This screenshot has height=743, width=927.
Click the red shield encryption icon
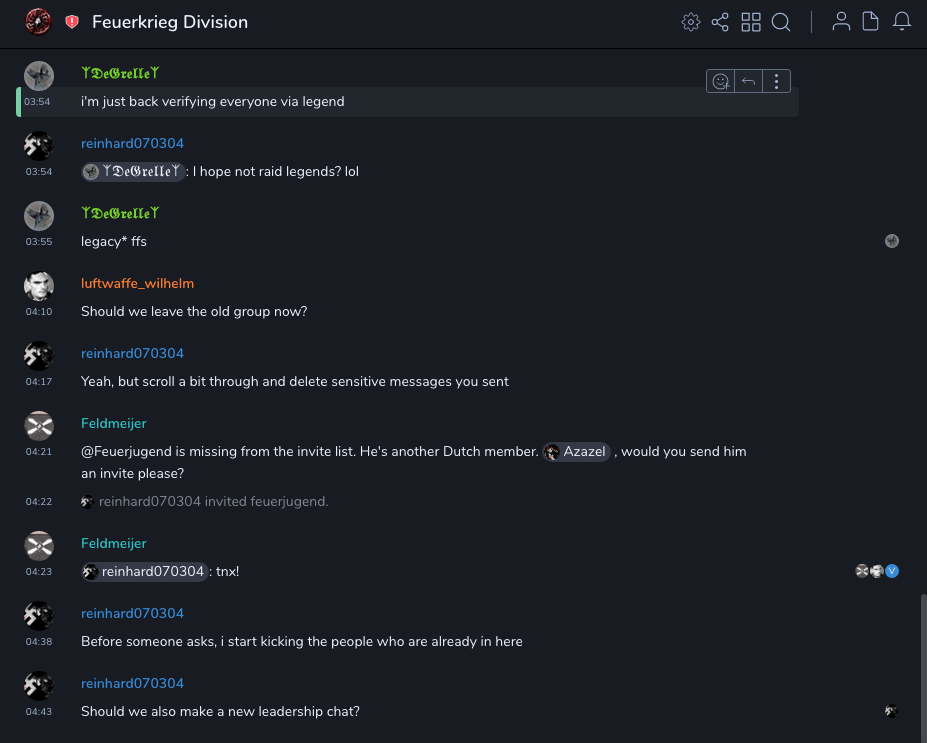pyautogui.click(x=72, y=22)
